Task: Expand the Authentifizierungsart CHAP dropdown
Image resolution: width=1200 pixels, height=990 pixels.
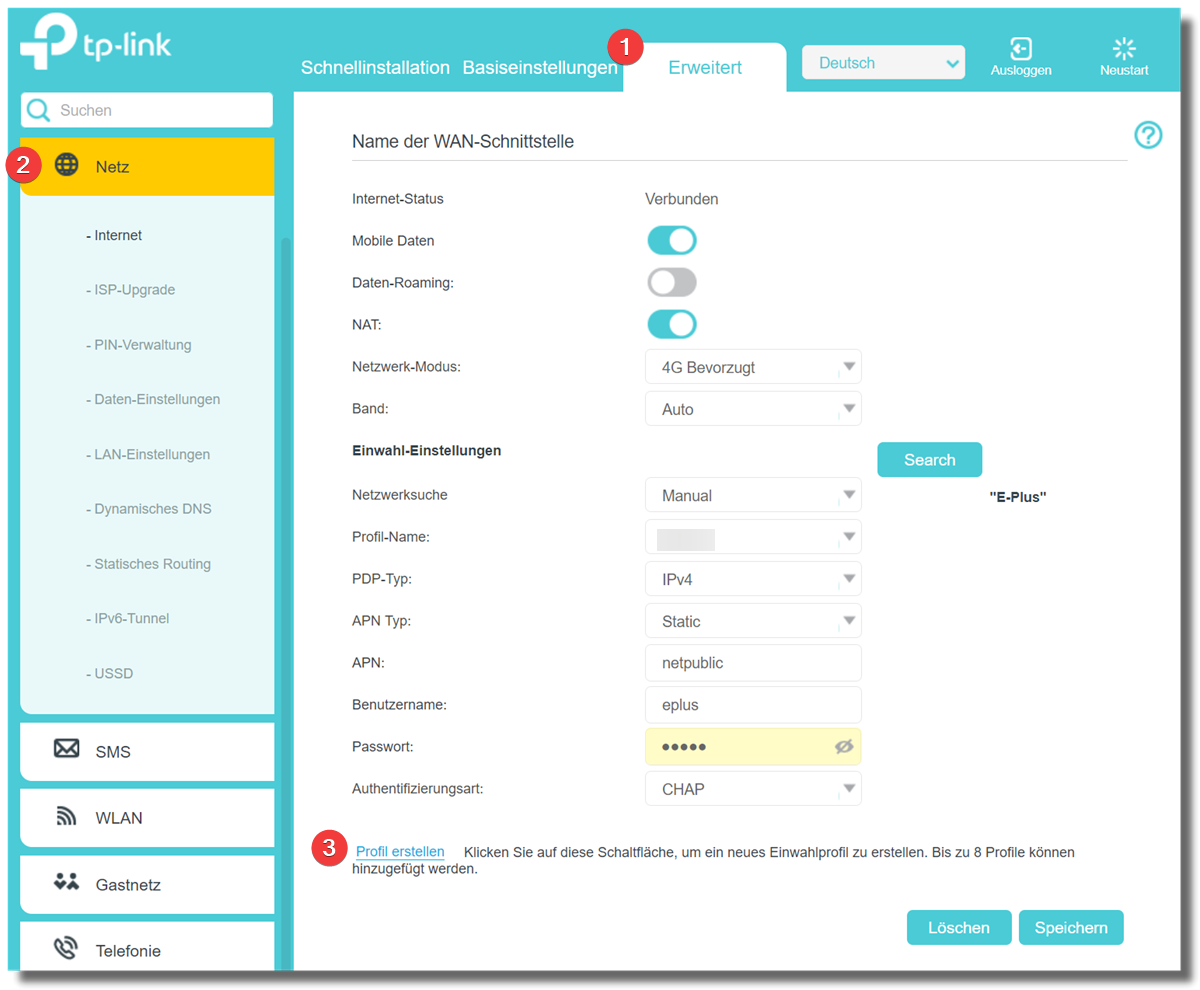Action: point(753,789)
